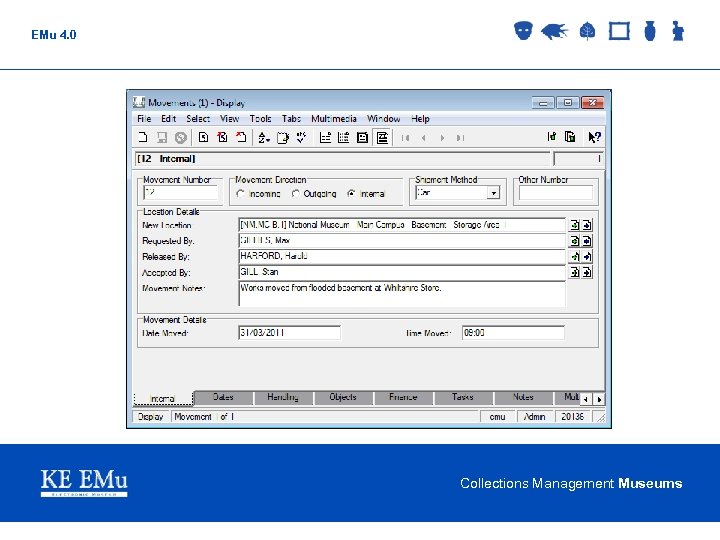Open the Tabs menu
The image size is (720, 540).
pyautogui.click(x=291, y=118)
